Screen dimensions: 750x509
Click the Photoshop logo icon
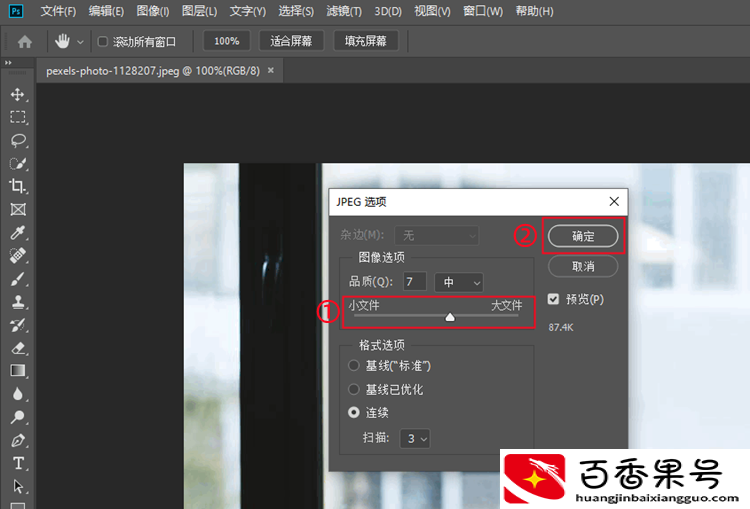pos(16,11)
